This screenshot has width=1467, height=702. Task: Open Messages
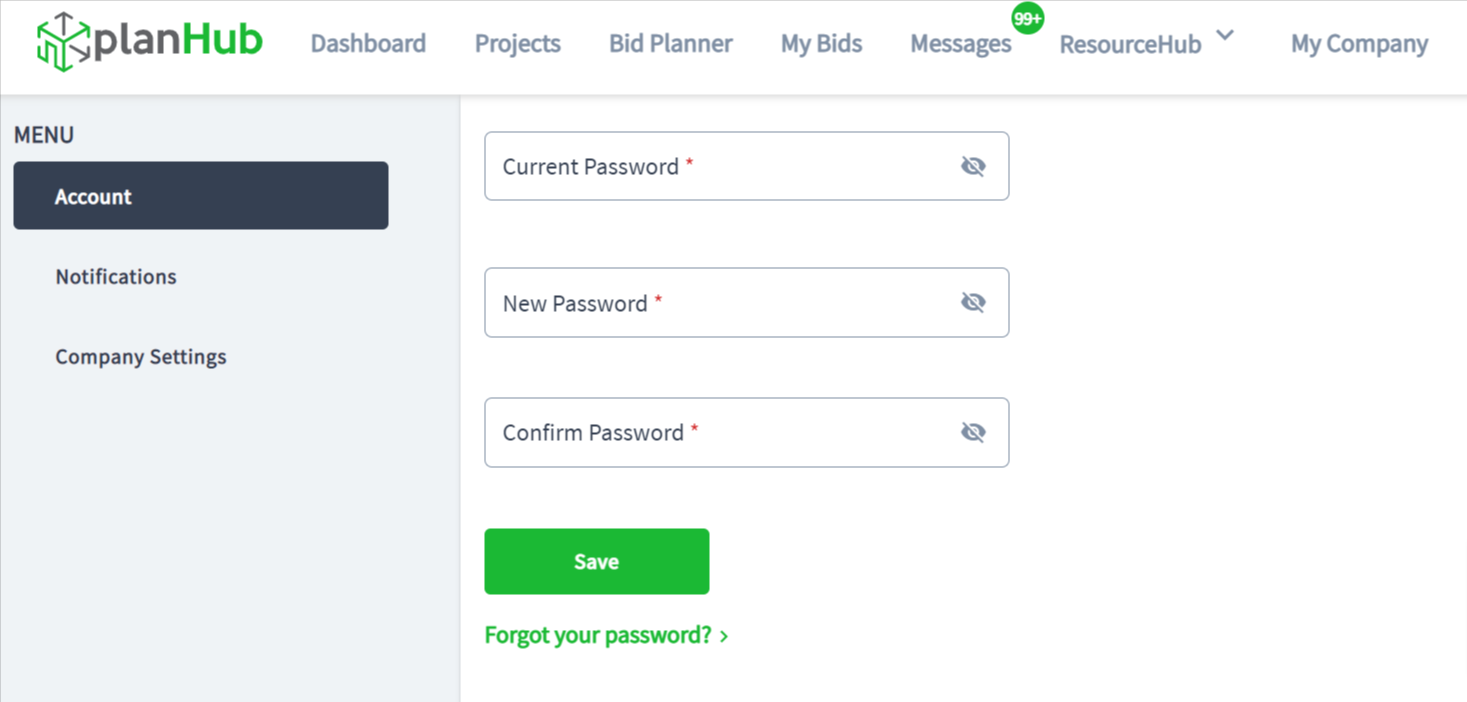[960, 43]
